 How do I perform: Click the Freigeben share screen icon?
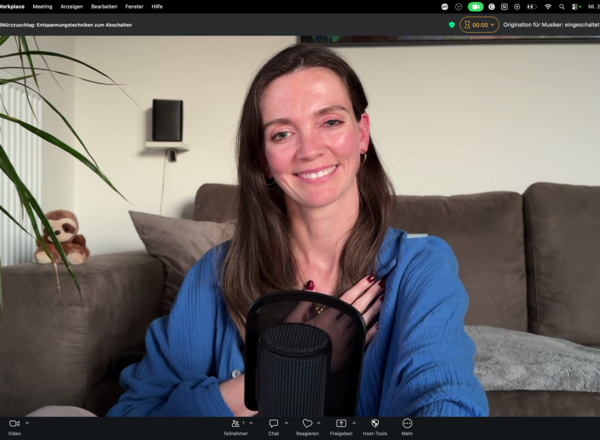tap(341, 424)
